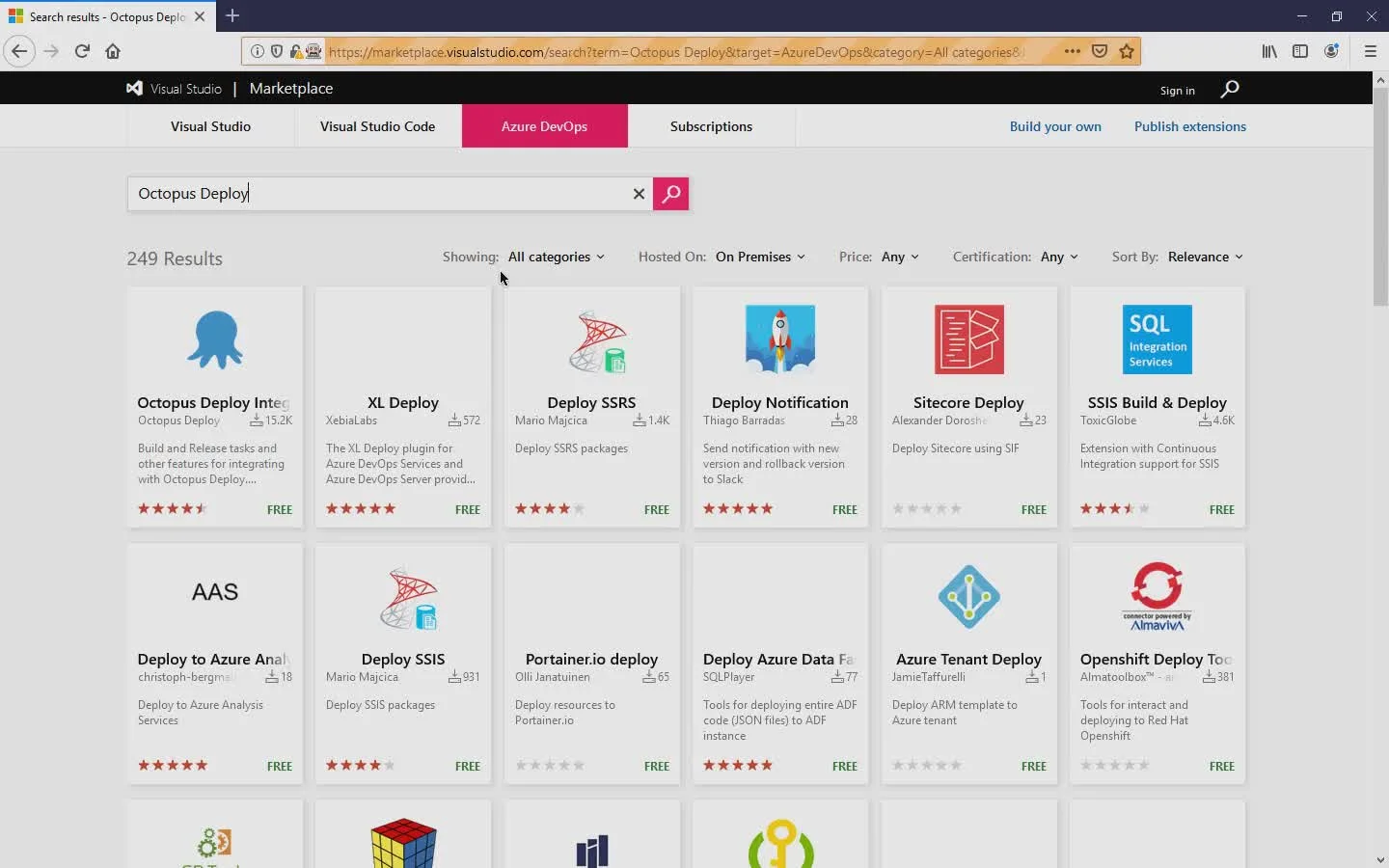Follow the Build your own link

1055,126
